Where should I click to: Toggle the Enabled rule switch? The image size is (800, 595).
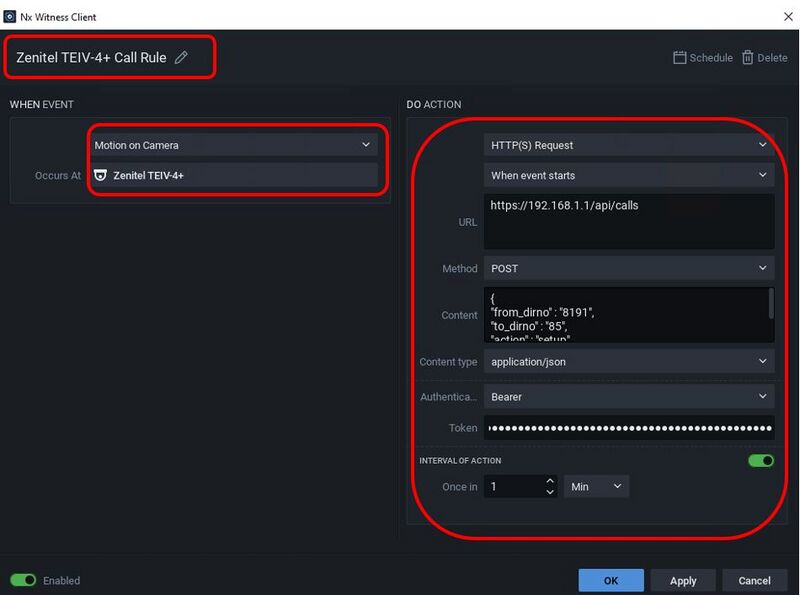tap(23, 580)
